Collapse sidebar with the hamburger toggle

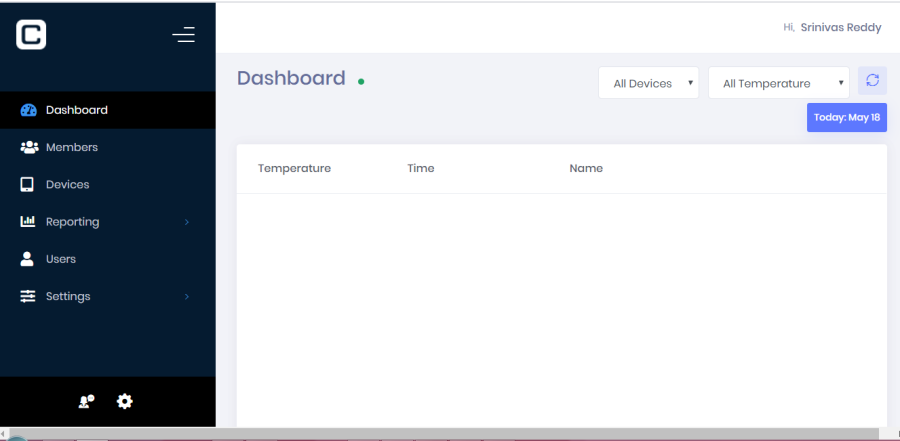tap(184, 34)
